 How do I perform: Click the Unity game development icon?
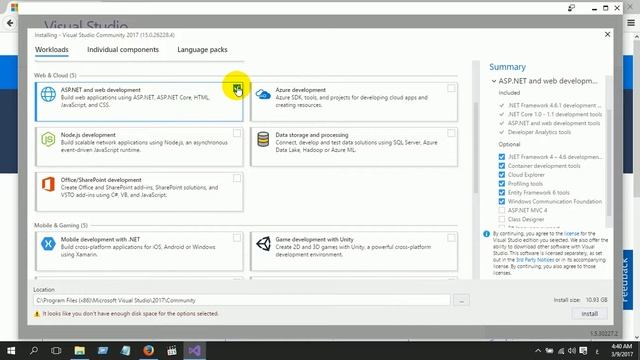[263, 244]
